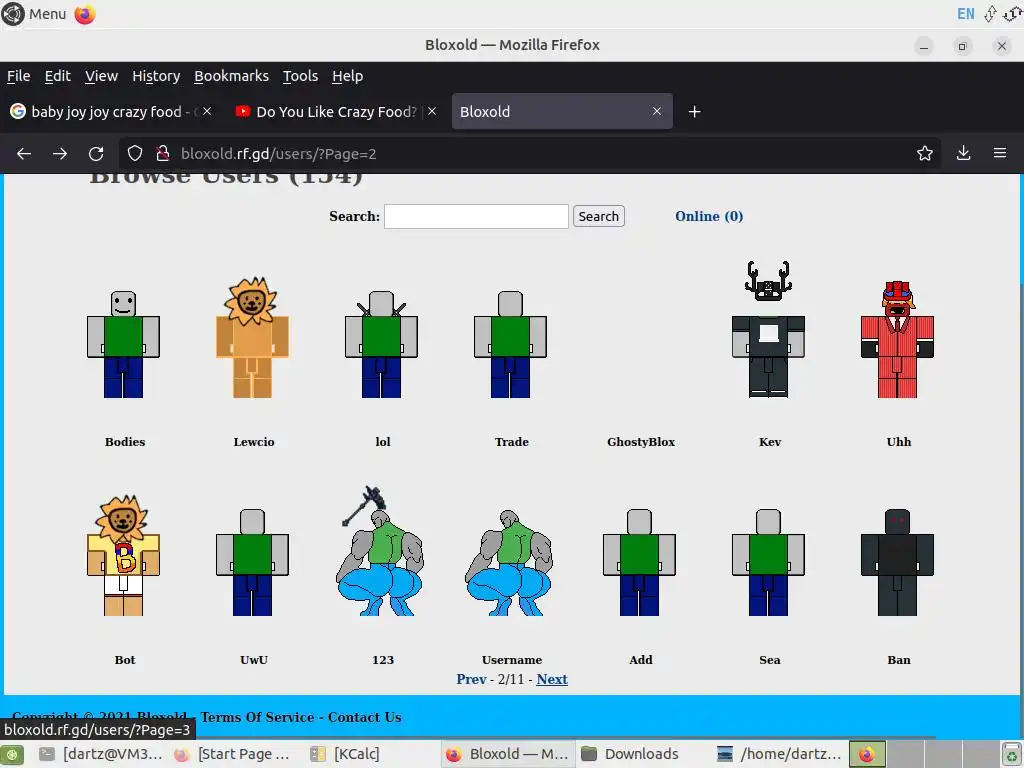Click the address bar URL
1024x768 pixels.
279,153
